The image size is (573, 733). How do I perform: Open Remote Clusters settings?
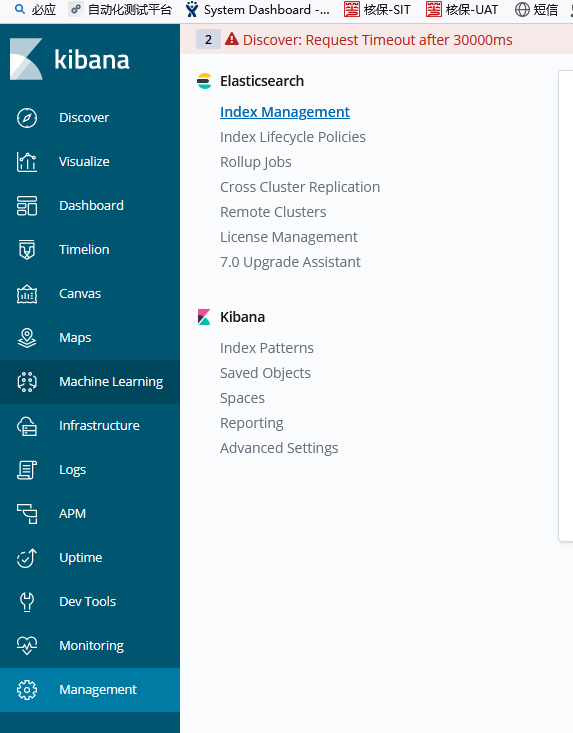coord(273,212)
